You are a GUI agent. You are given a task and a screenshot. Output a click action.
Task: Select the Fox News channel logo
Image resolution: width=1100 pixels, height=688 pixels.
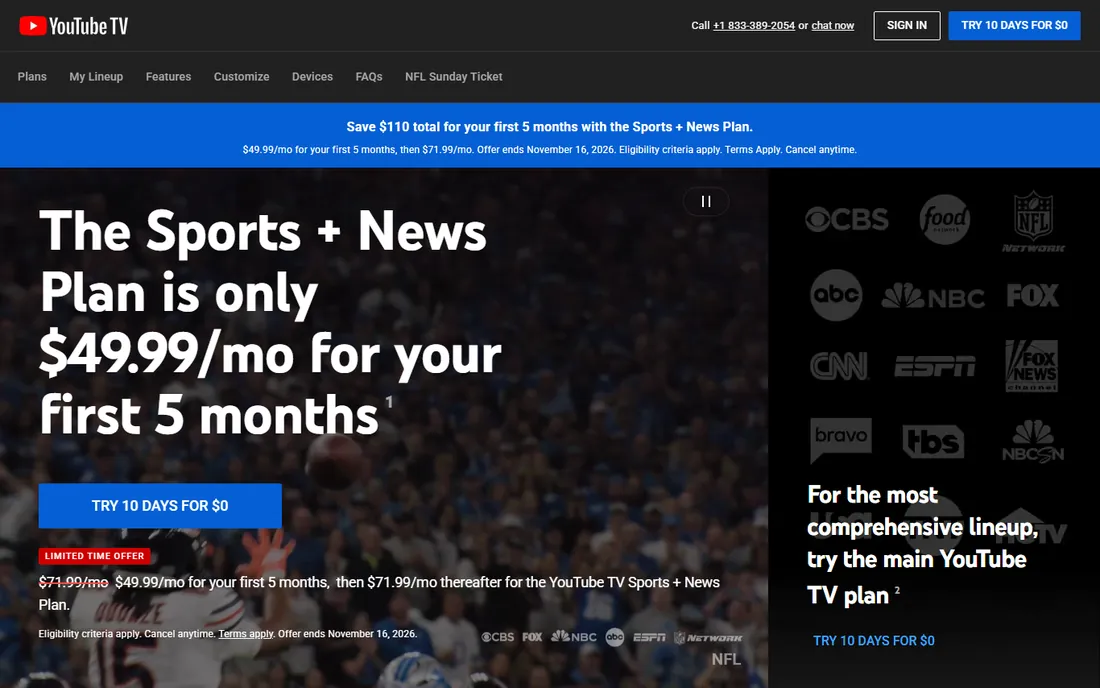click(x=1031, y=366)
